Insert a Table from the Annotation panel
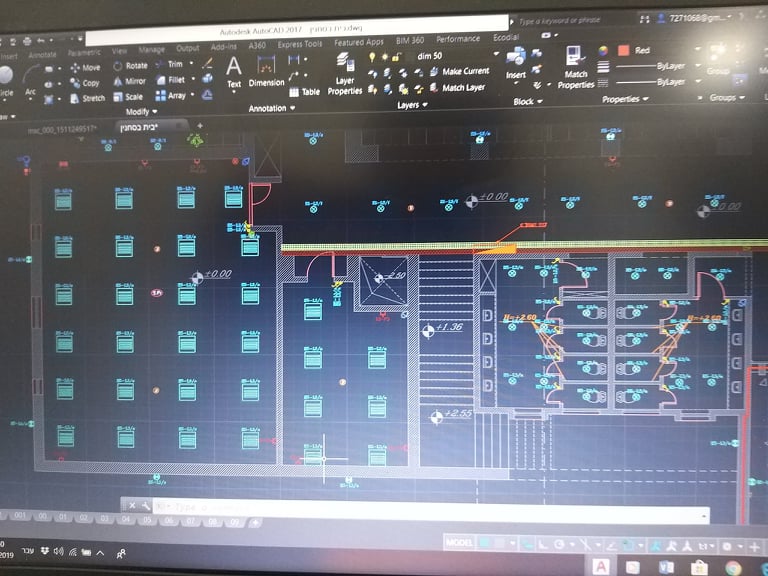768x576 pixels. click(x=304, y=92)
